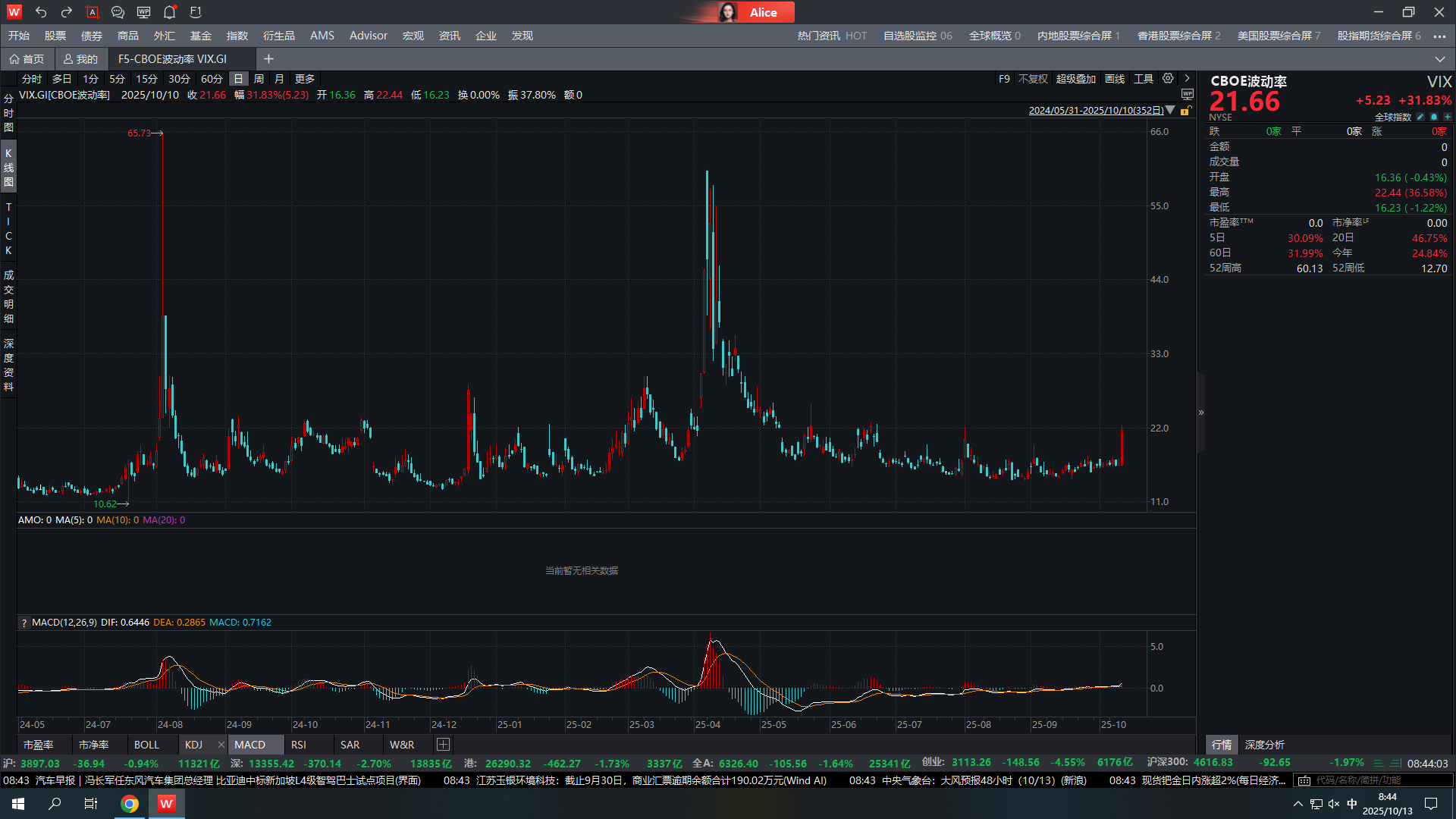Switch to the 深度分析 tab
Image resolution: width=1456 pixels, height=819 pixels.
pyautogui.click(x=1264, y=745)
